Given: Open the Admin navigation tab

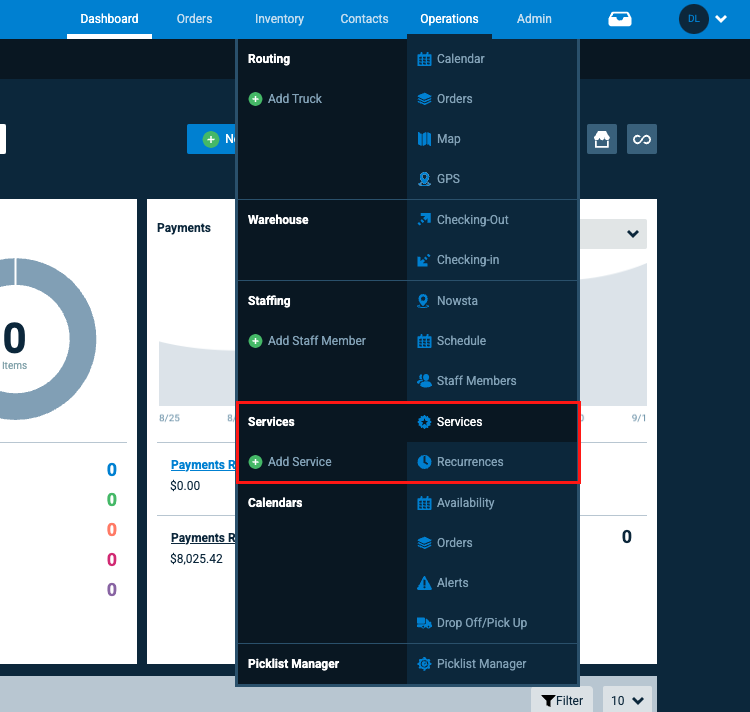Looking at the screenshot, I should point(534,19).
